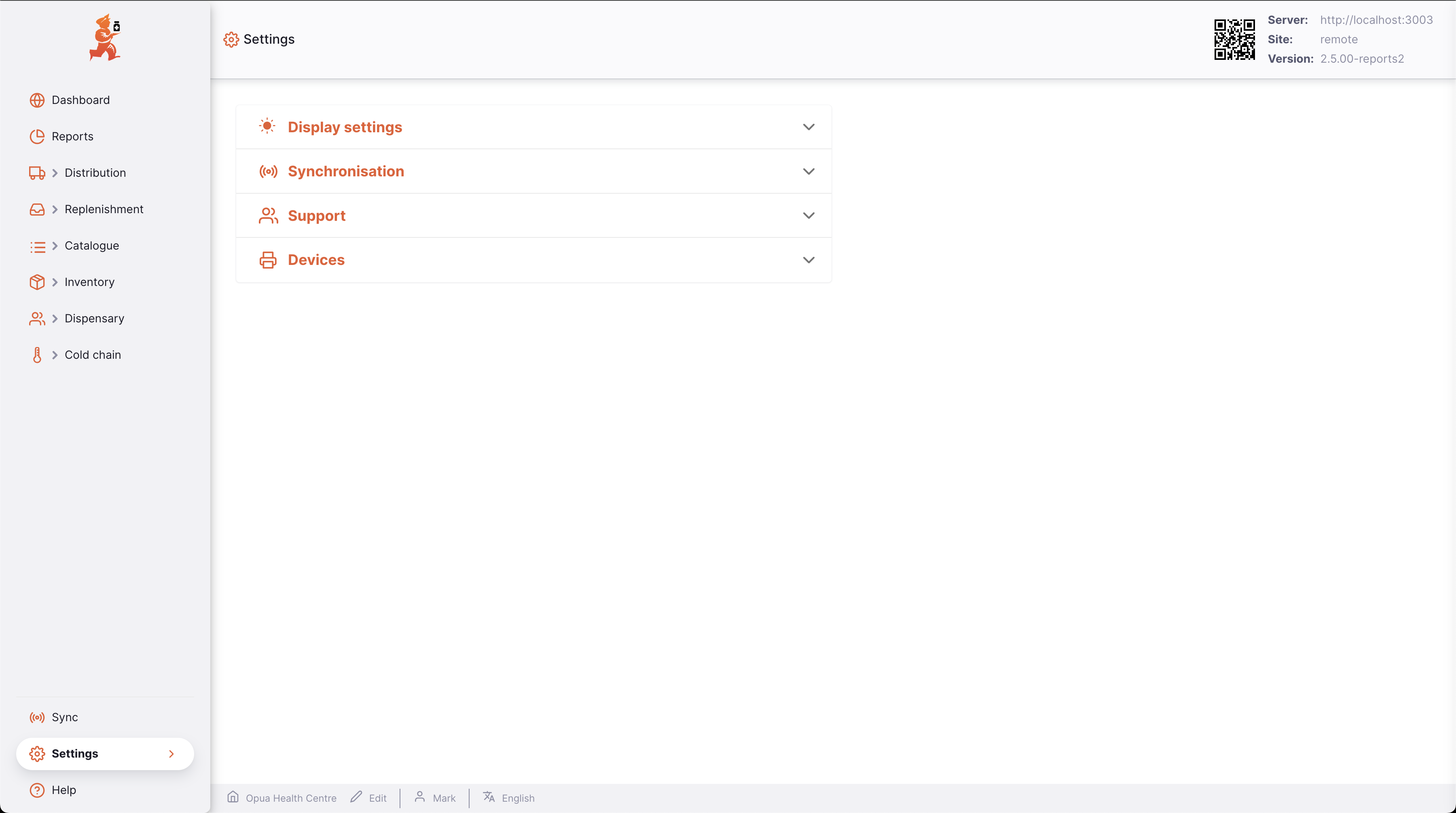
Task: Collapse the Support section chevron
Action: pos(808,215)
